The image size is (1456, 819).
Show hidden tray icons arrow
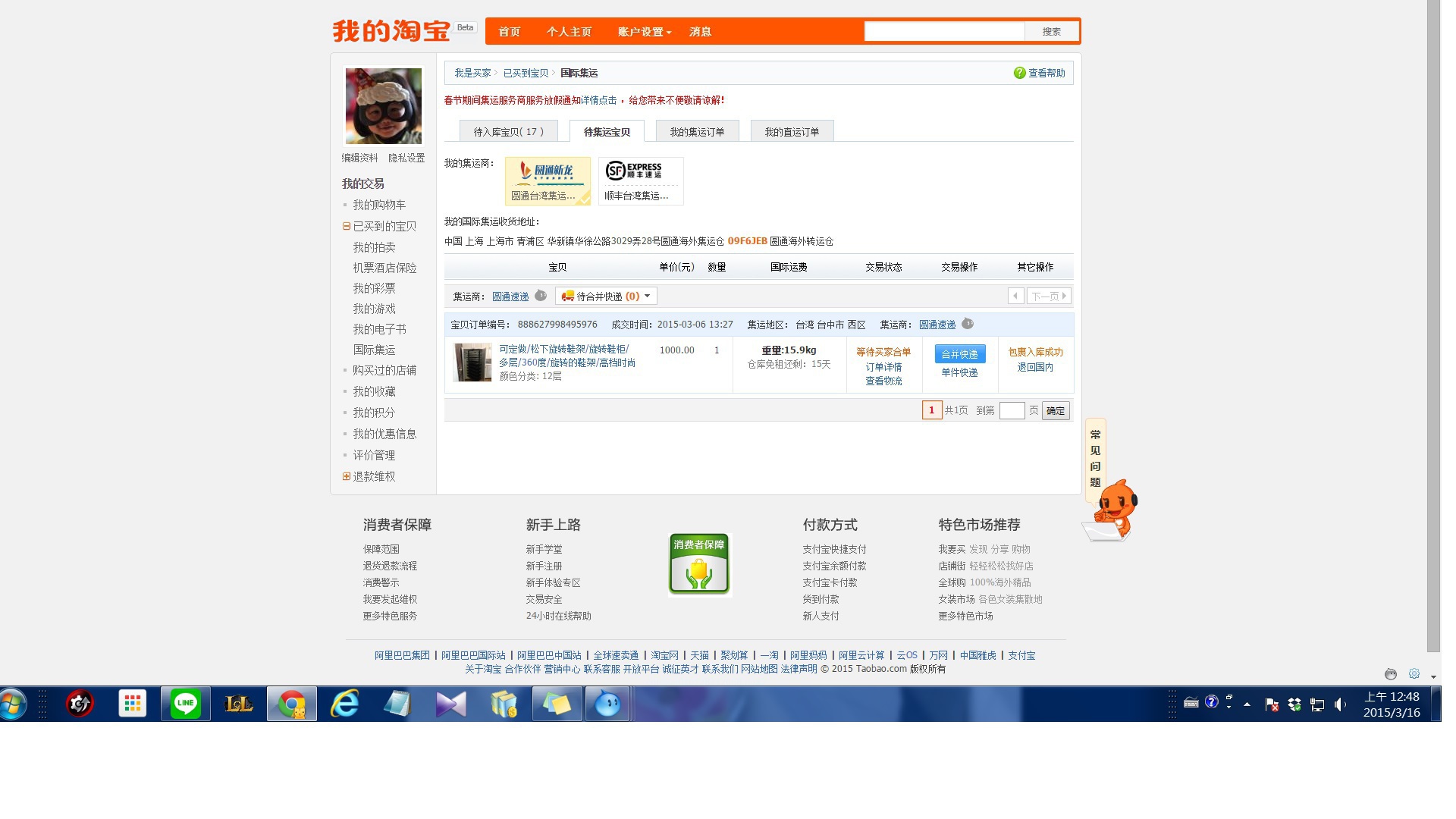(x=1247, y=704)
